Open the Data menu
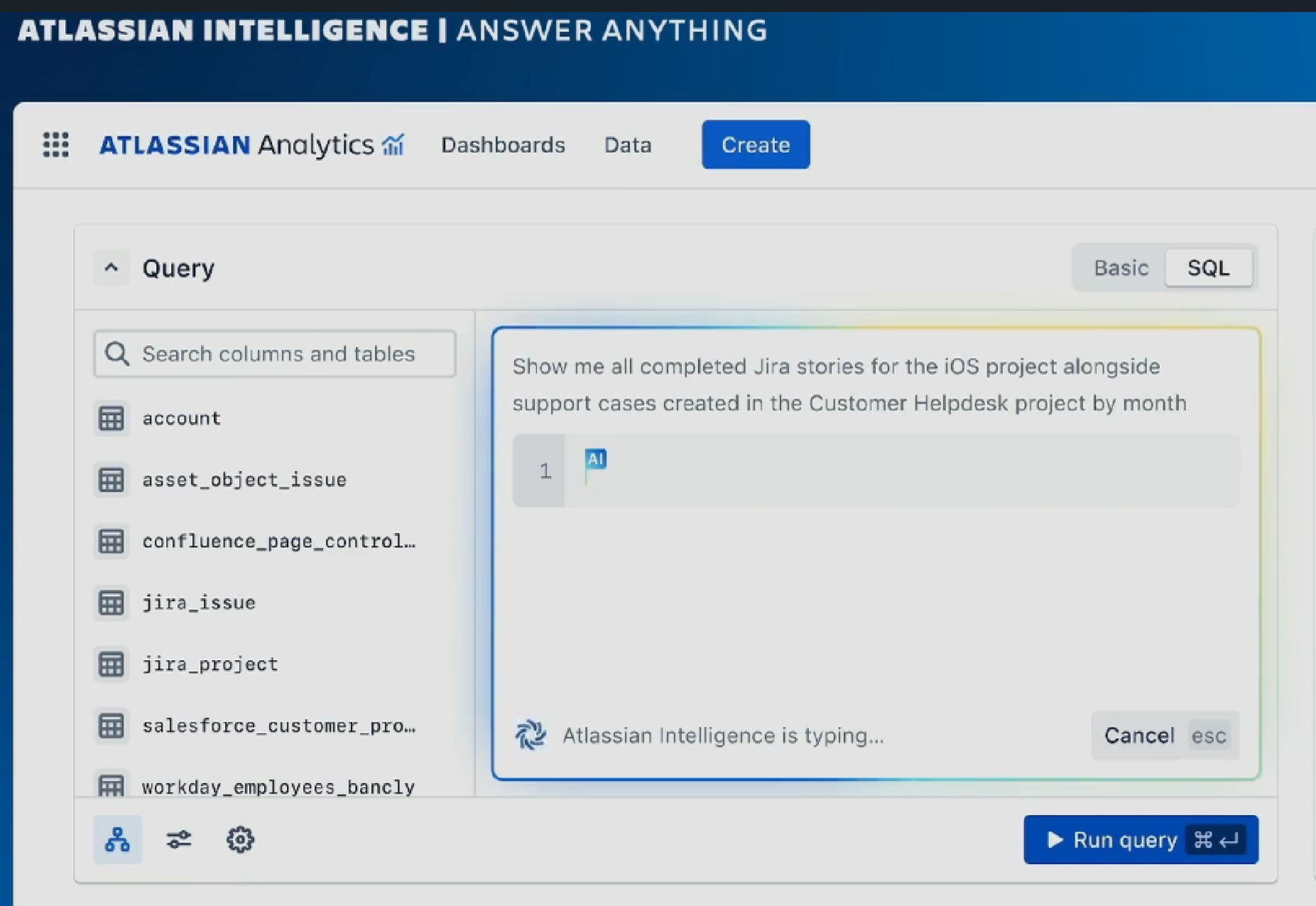This screenshot has height=906, width=1316. tap(627, 145)
